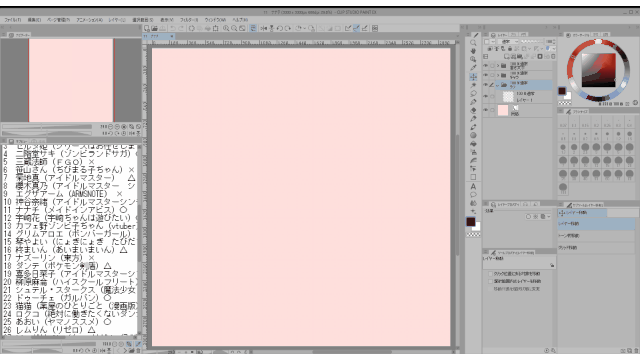640x360 pixels.
Task: Tick the top checkbox in tool property
Action: (x=490, y=274)
